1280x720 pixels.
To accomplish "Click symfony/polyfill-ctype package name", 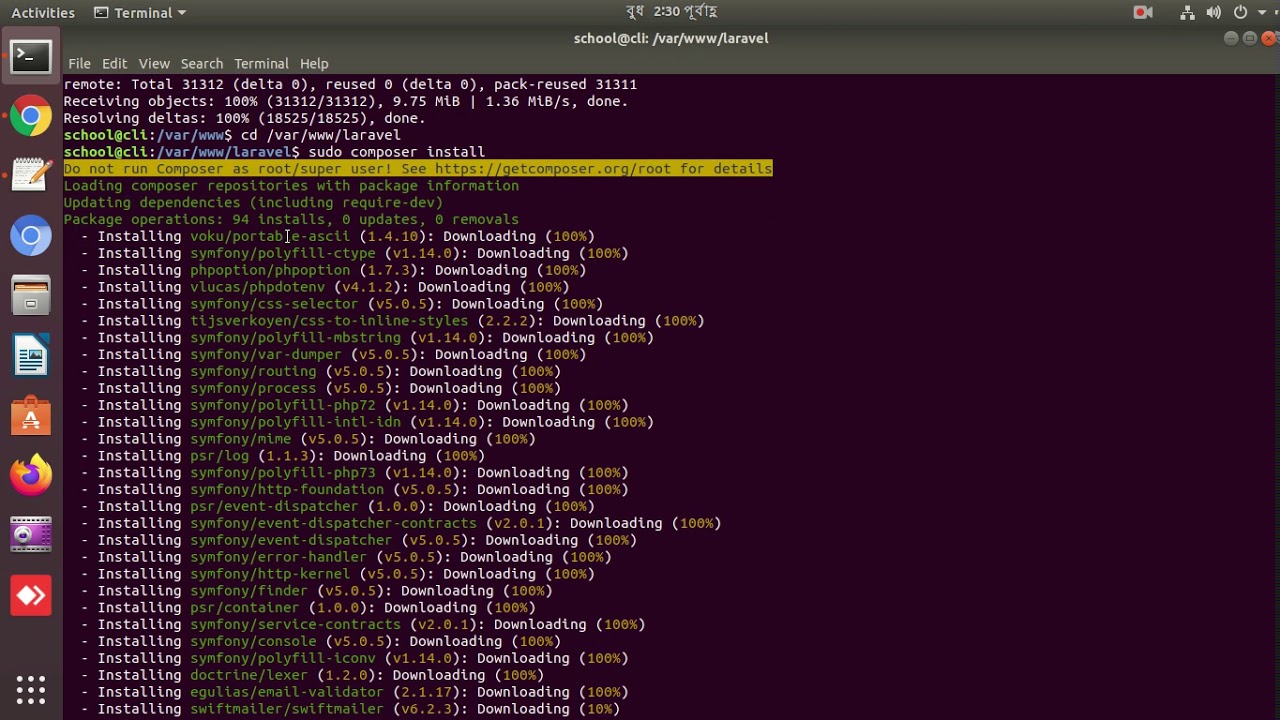I will [283, 253].
